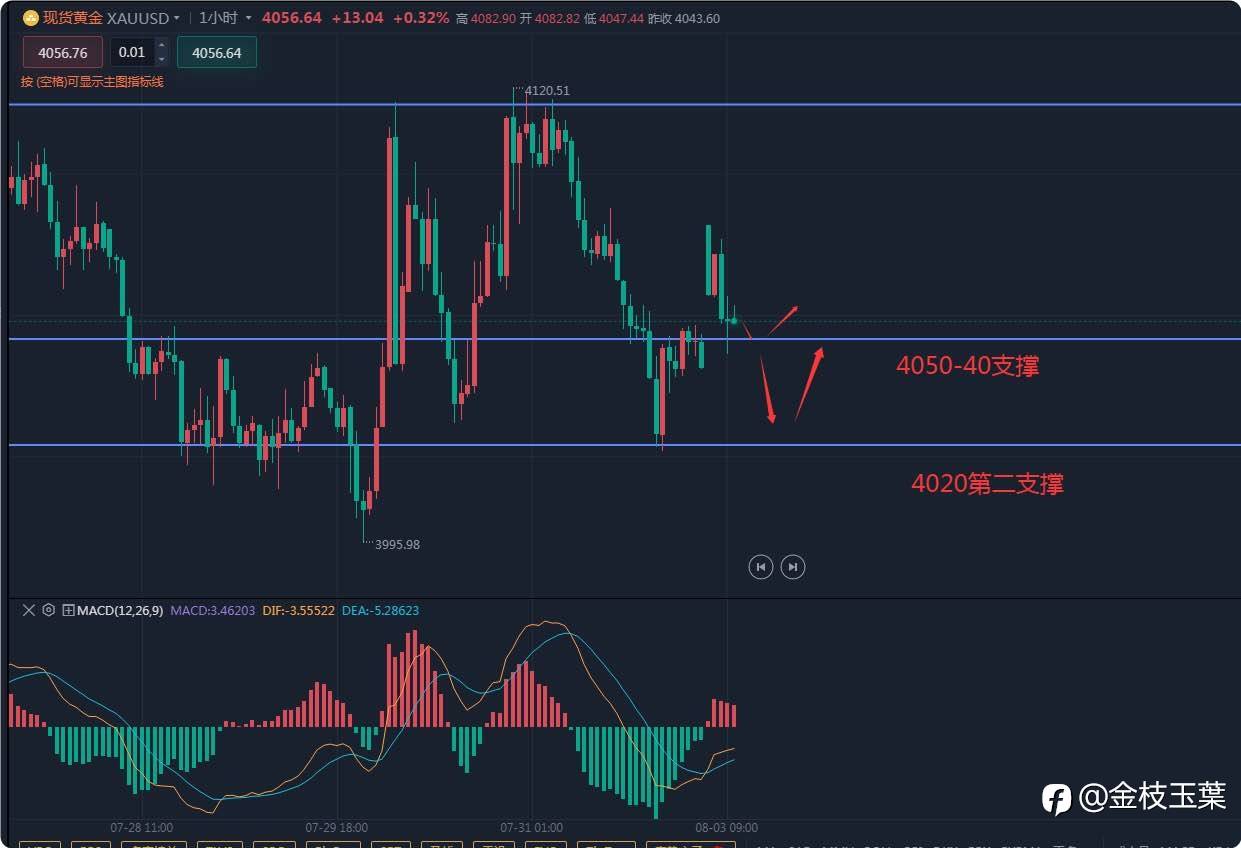This screenshot has width=1241, height=848.
Task: Click the green dot on the latest candlestick
Action: (734, 321)
